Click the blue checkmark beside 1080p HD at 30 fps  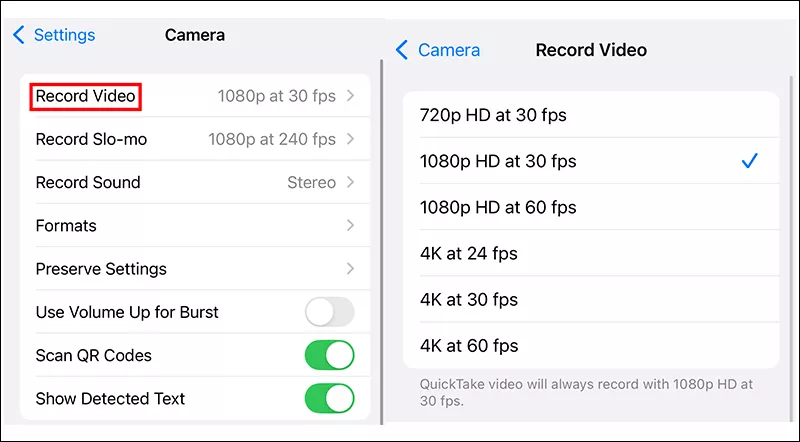(x=749, y=161)
